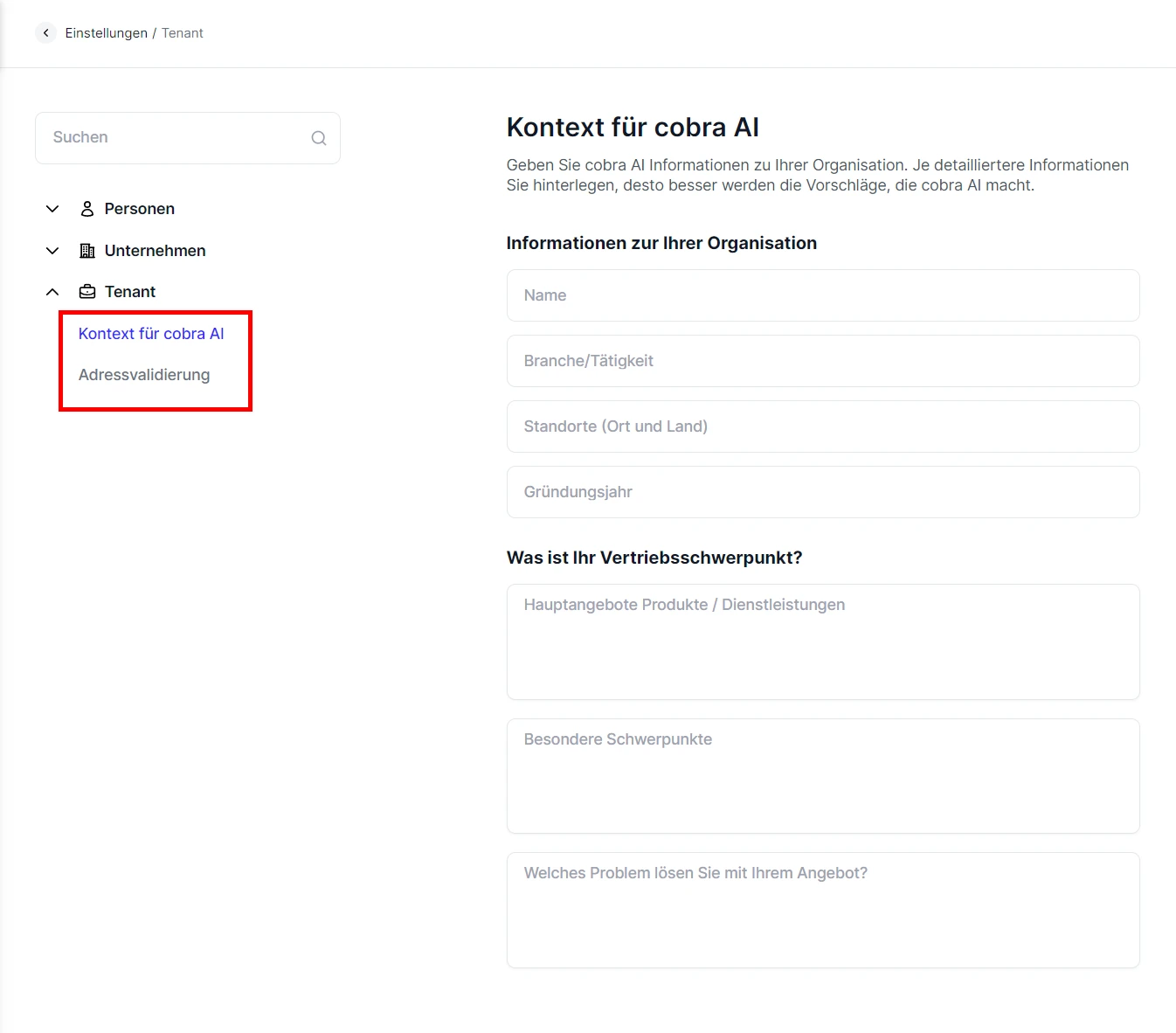
Task: Click the Welches Problem lösen Sie textarea
Action: coord(822,910)
